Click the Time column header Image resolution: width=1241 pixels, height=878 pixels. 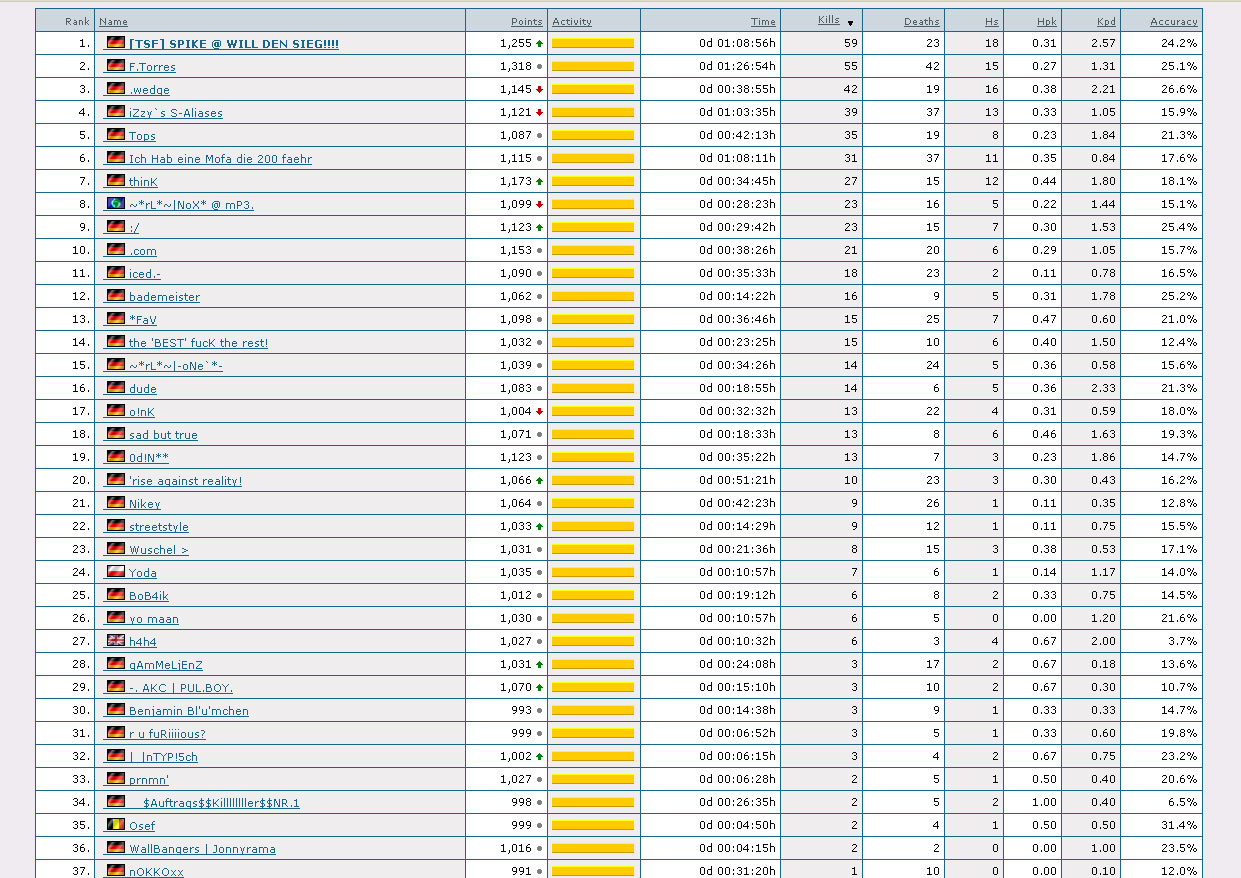pos(763,21)
